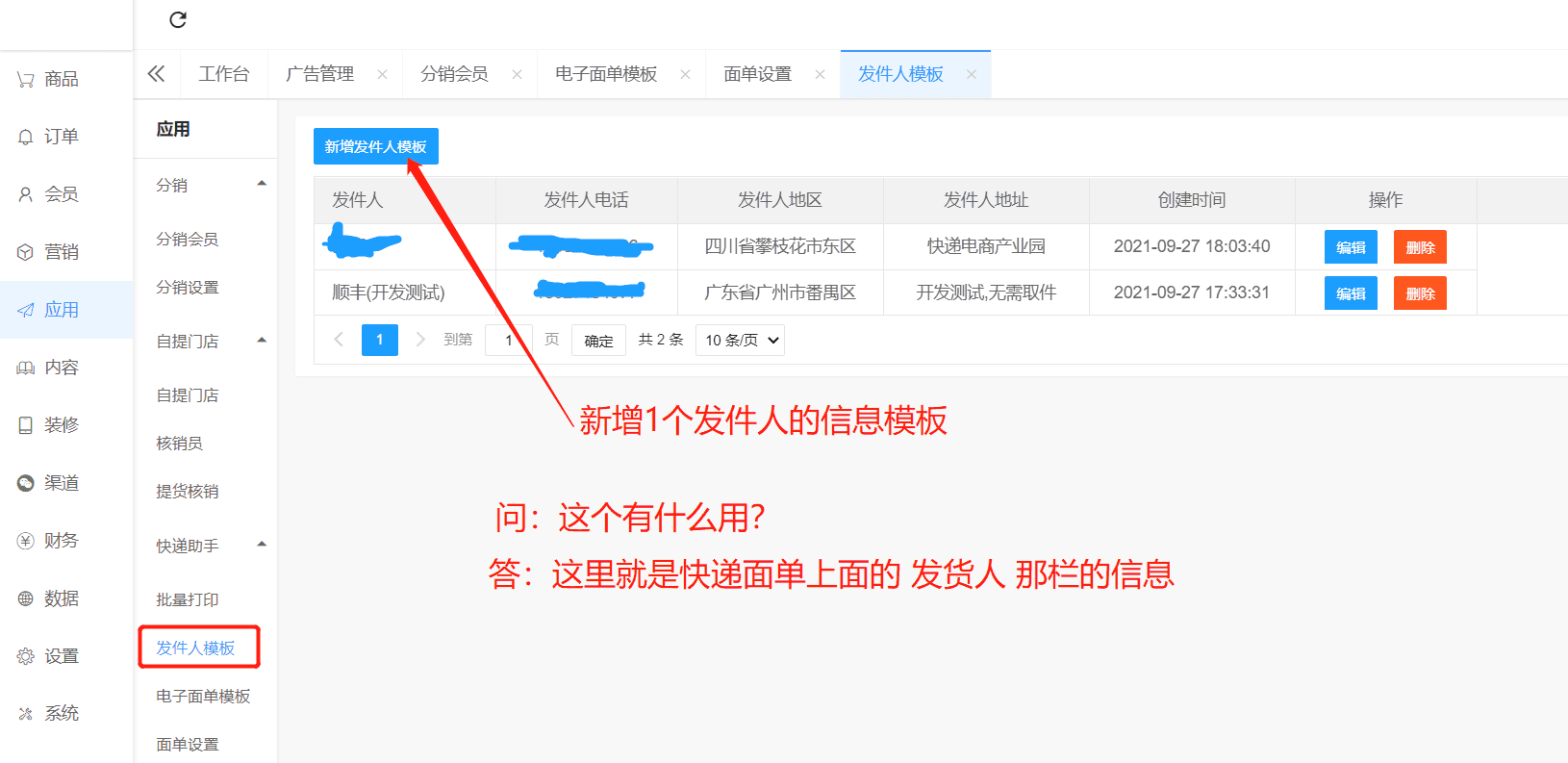Viewport: 1568px width, 763px height.
Task: Close the 广告管理 tab
Action: pos(382,74)
